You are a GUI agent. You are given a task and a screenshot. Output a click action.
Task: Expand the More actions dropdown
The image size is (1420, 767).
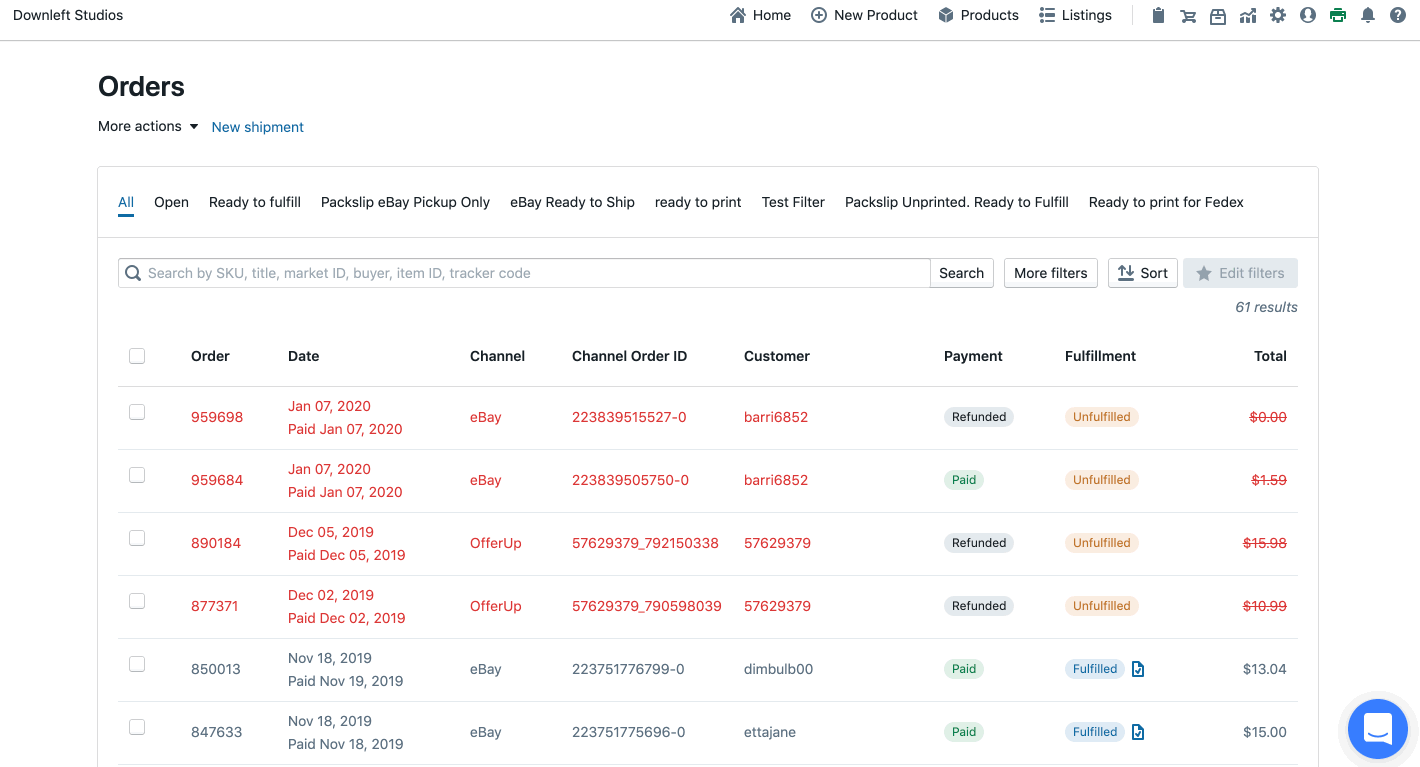(x=148, y=126)
